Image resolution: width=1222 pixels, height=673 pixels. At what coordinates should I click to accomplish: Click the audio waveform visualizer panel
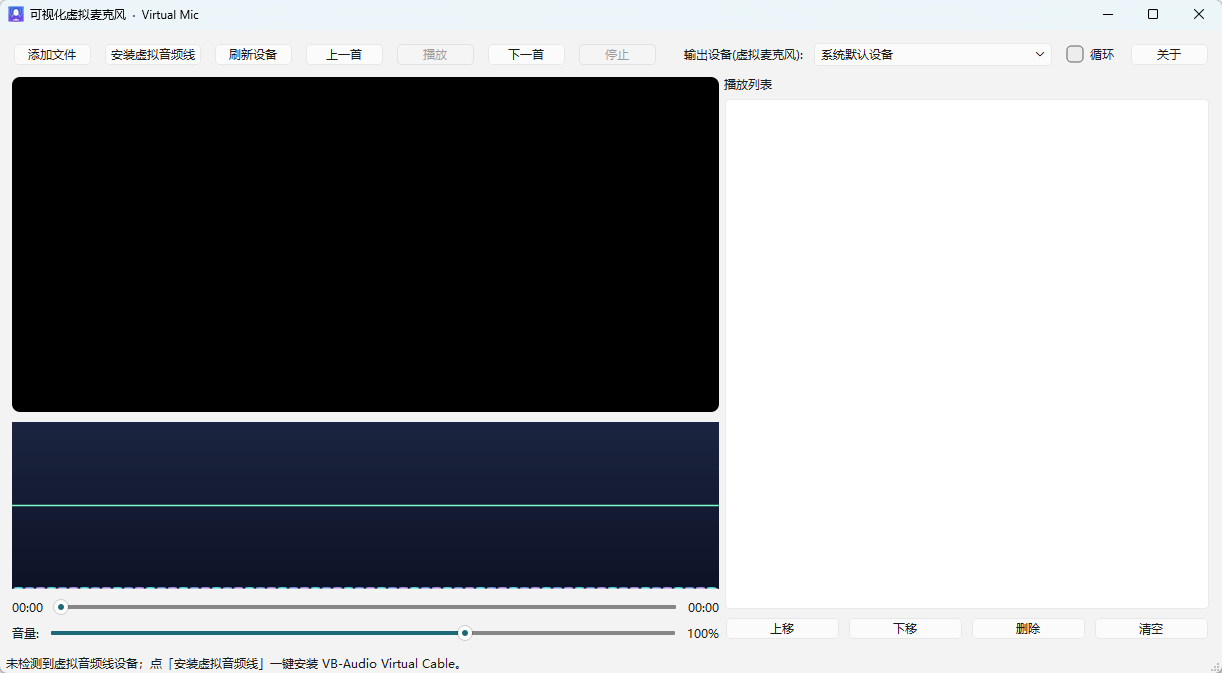[365, 505]
